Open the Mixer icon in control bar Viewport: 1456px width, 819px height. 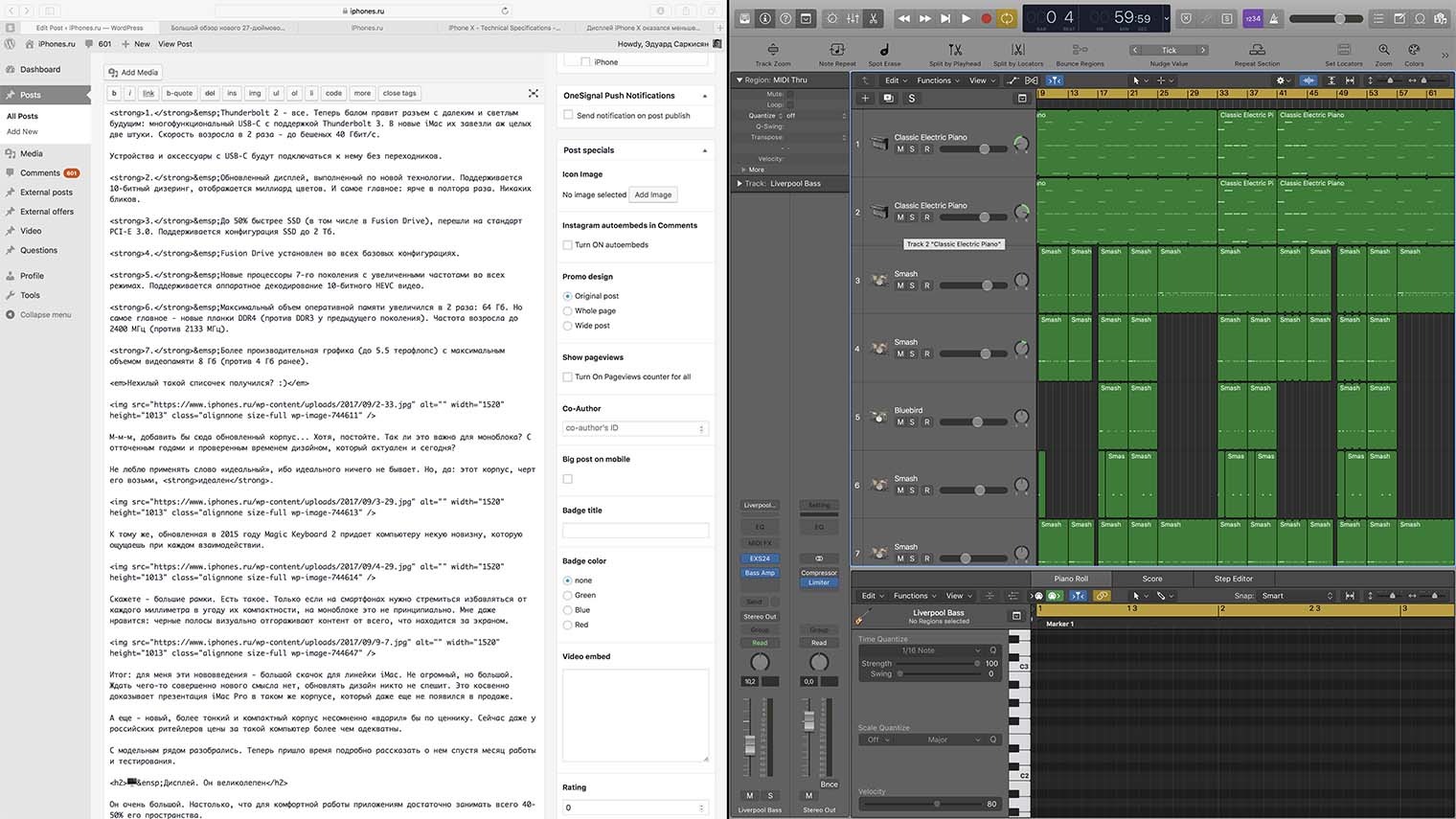tap(852, 18)
